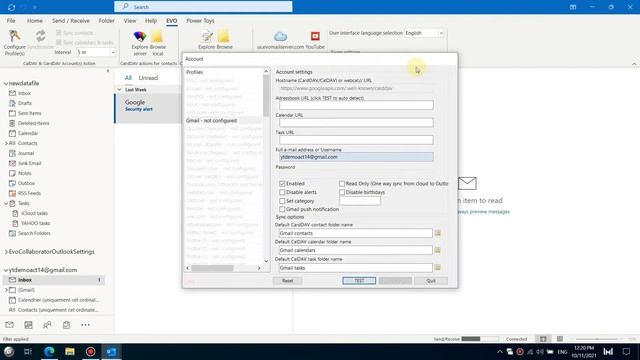
Task: Collapse ytdemoact14@gmail.com account
Action: pyautogui.click(x=6, y=270)
